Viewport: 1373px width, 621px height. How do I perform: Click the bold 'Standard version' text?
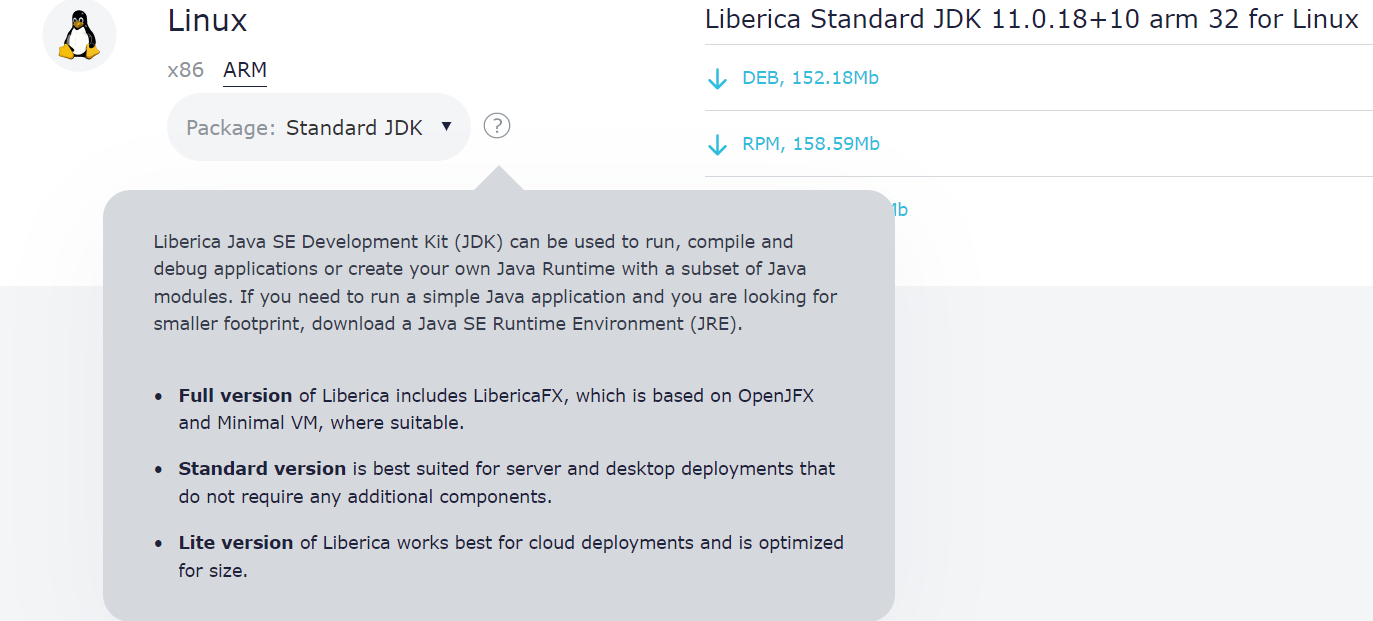pyautogui.click(x=262, y=468)
